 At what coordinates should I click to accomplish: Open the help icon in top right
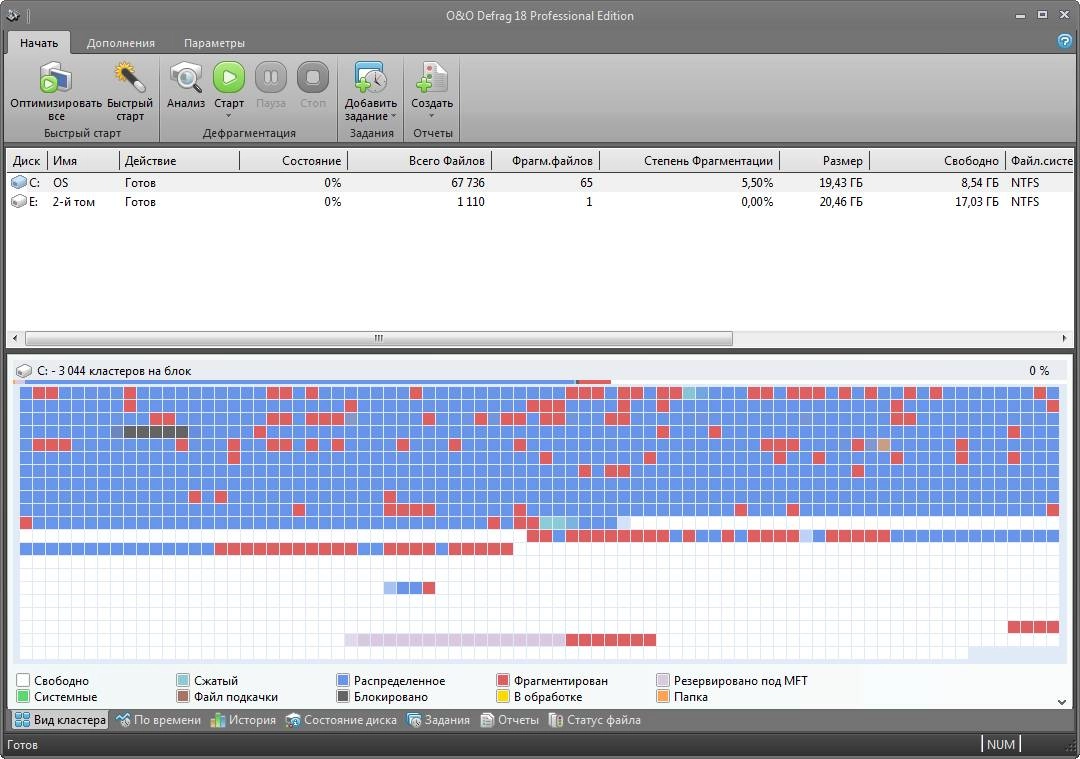coord(1064,41)
